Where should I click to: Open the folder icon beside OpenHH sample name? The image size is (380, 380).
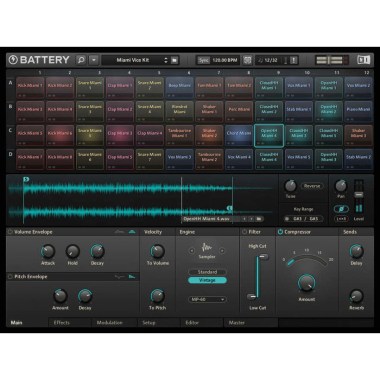[259, 219]
